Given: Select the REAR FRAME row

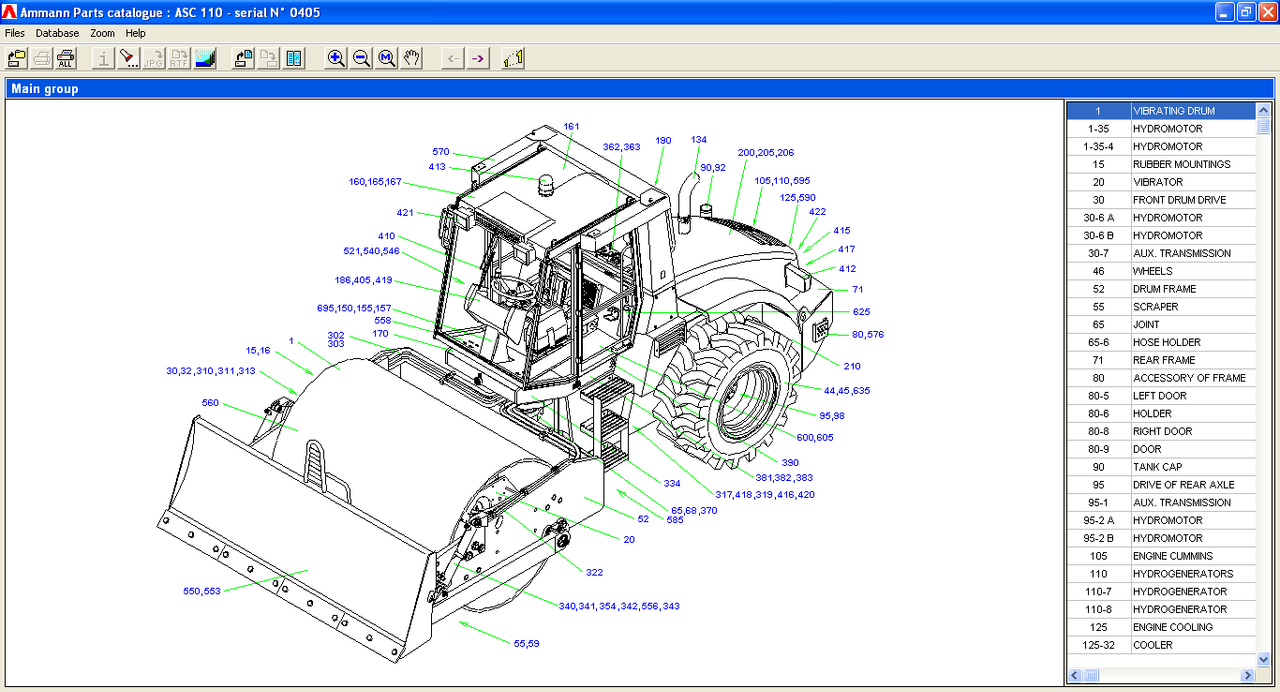Looking at the screenshot, I should pyautogui.click(x=1161, y=360).
